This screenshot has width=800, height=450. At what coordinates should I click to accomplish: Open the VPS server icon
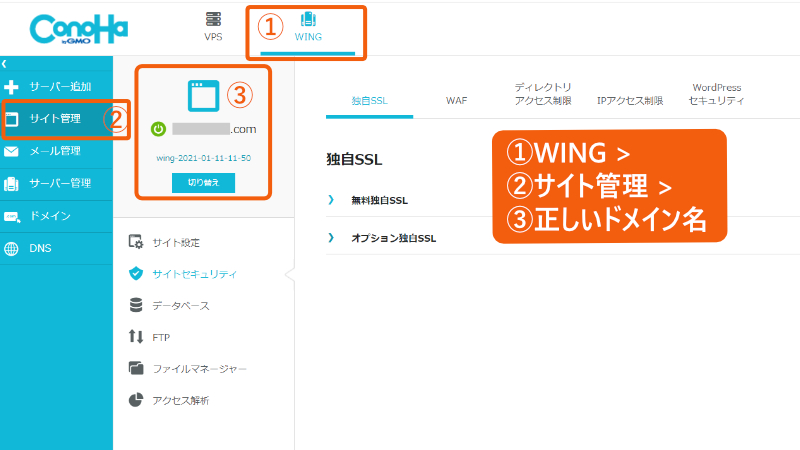click(x=213, y=19)
